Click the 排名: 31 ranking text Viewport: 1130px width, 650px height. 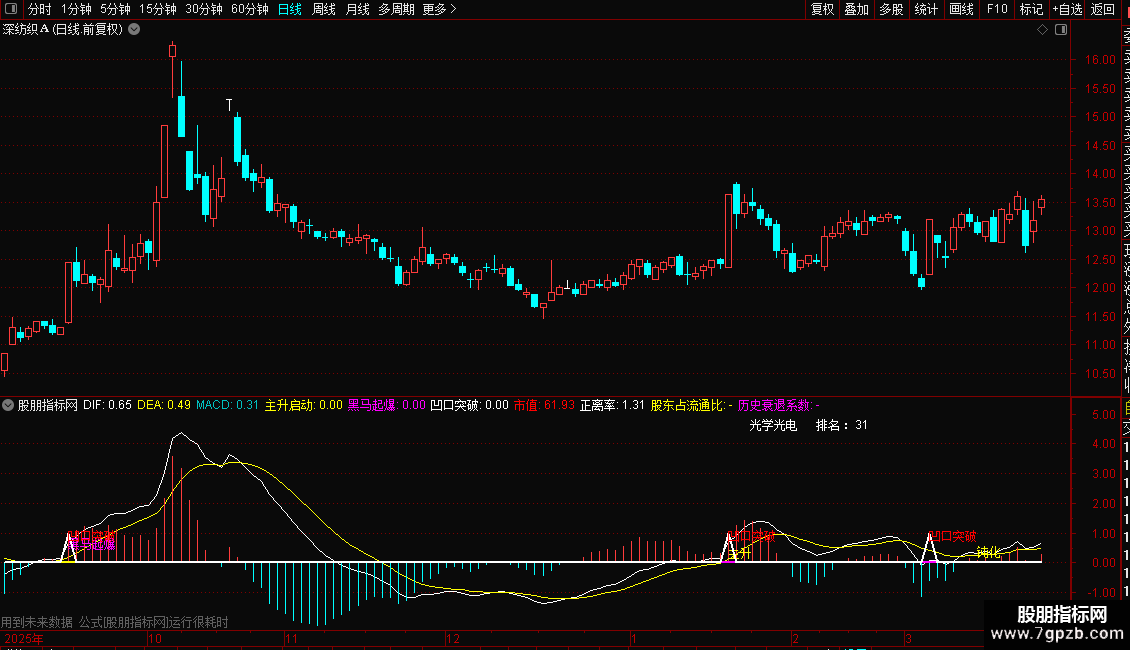click(842, 425)
